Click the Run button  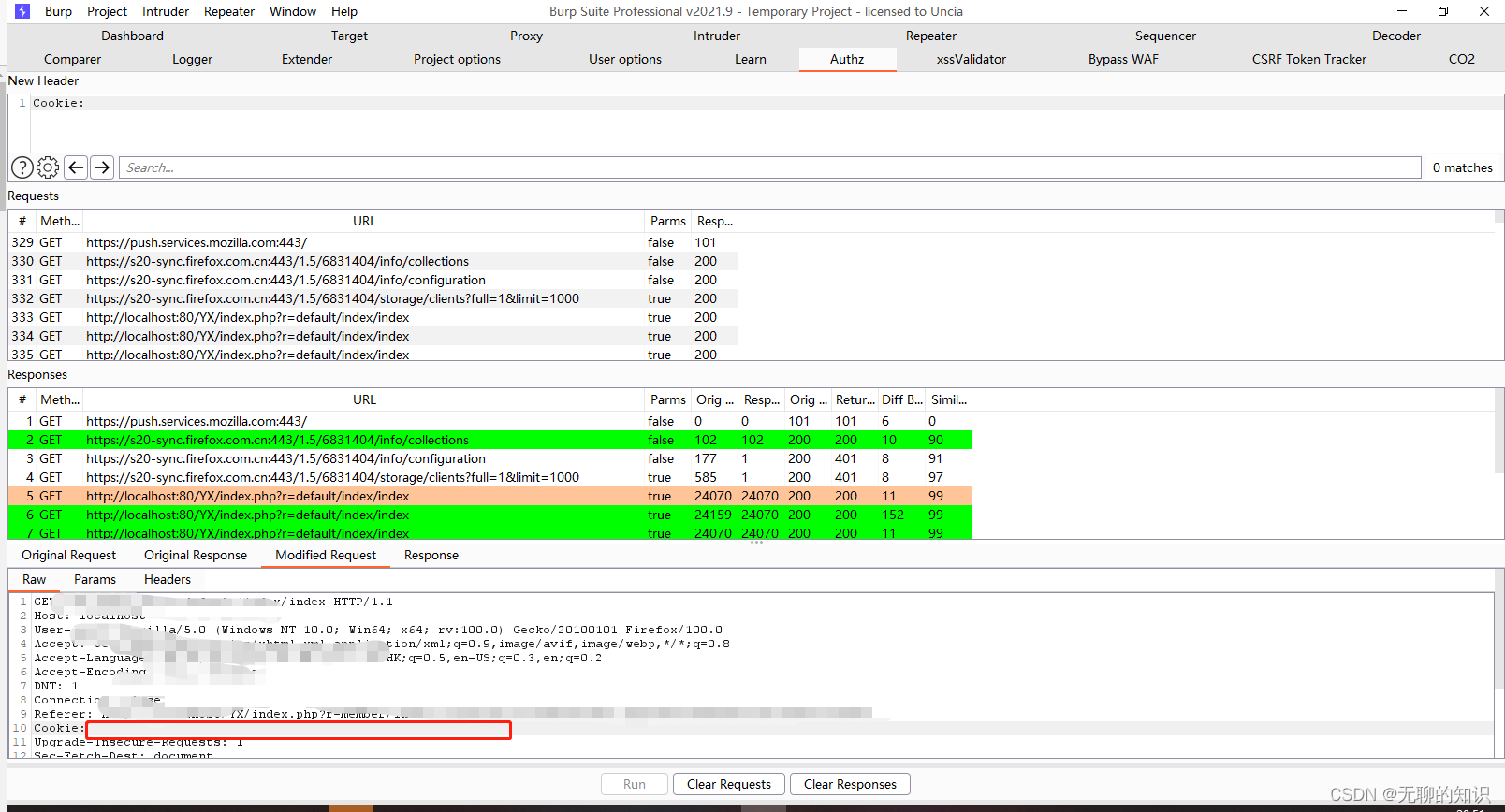635,784
